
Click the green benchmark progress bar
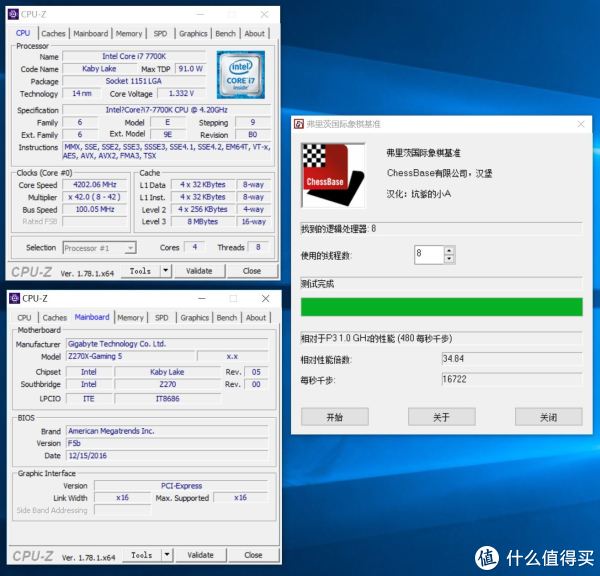442,307
